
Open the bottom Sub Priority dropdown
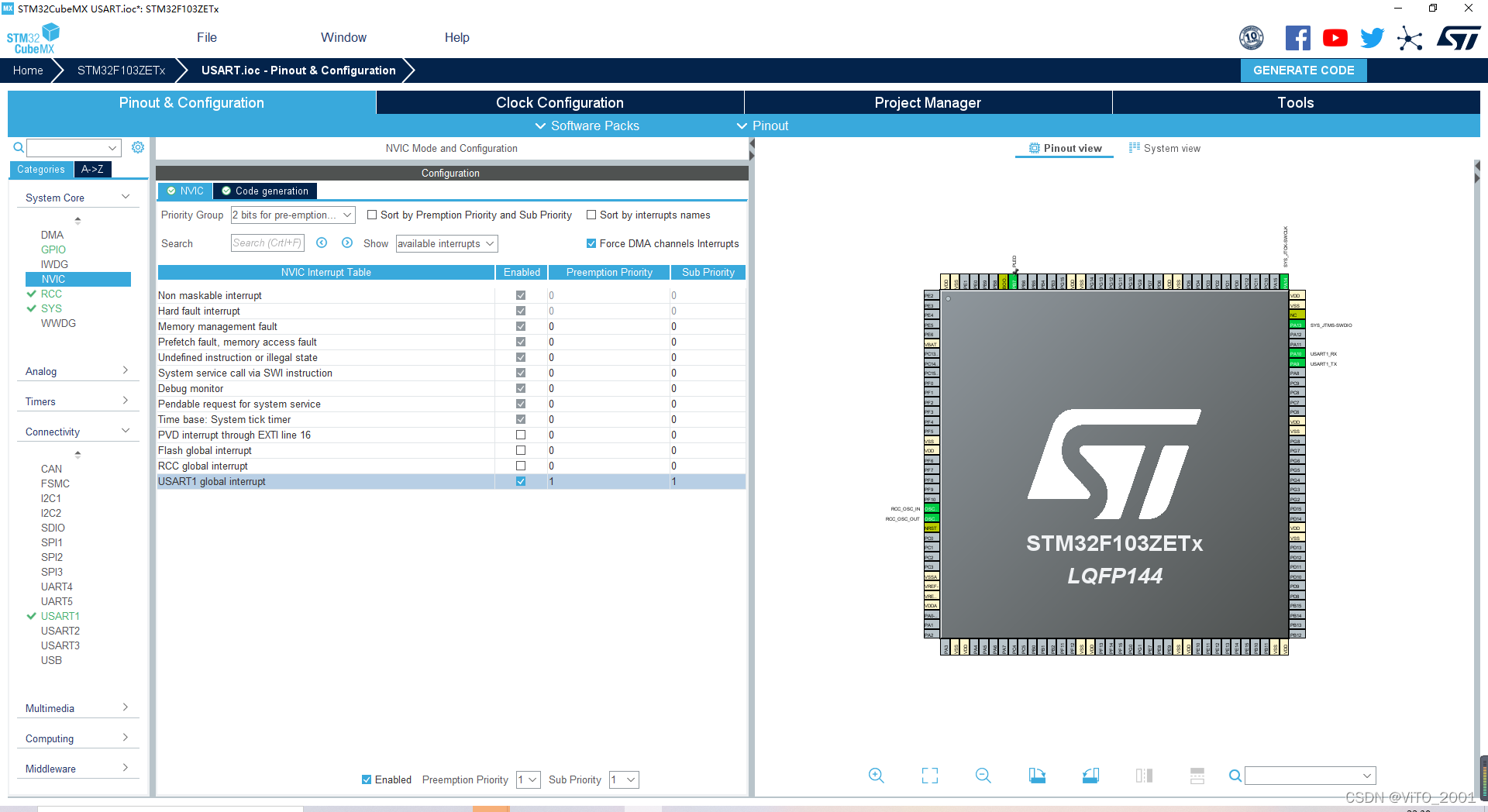[624, 779]
